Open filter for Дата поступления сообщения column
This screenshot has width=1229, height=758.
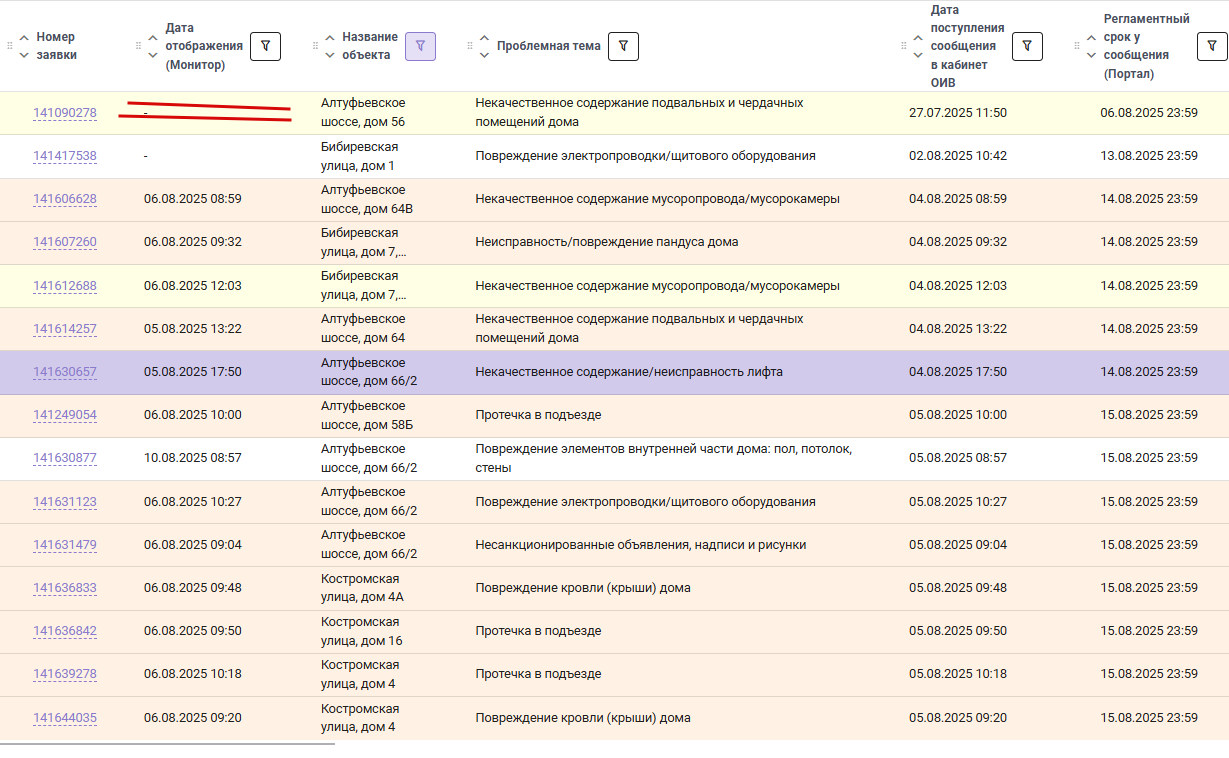tap(1028, 46)
